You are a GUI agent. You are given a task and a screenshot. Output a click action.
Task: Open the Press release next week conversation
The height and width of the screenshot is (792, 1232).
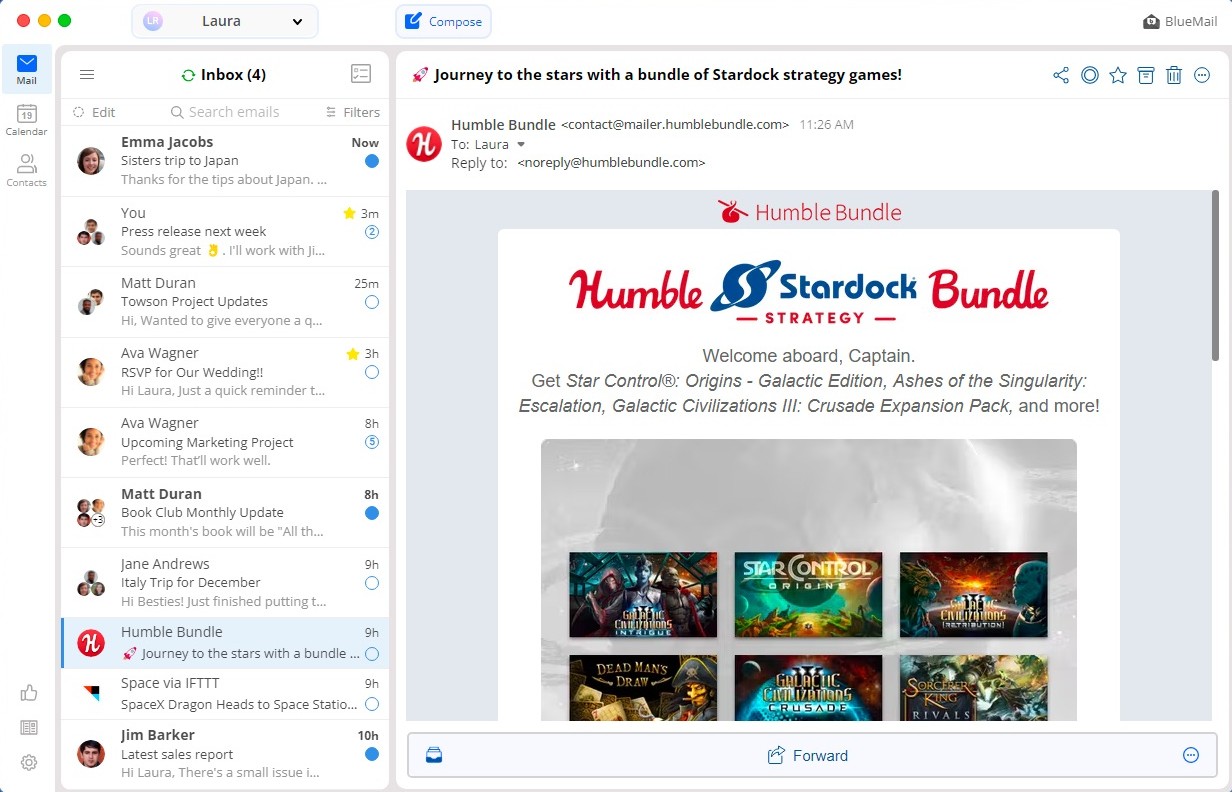[225, 232]
